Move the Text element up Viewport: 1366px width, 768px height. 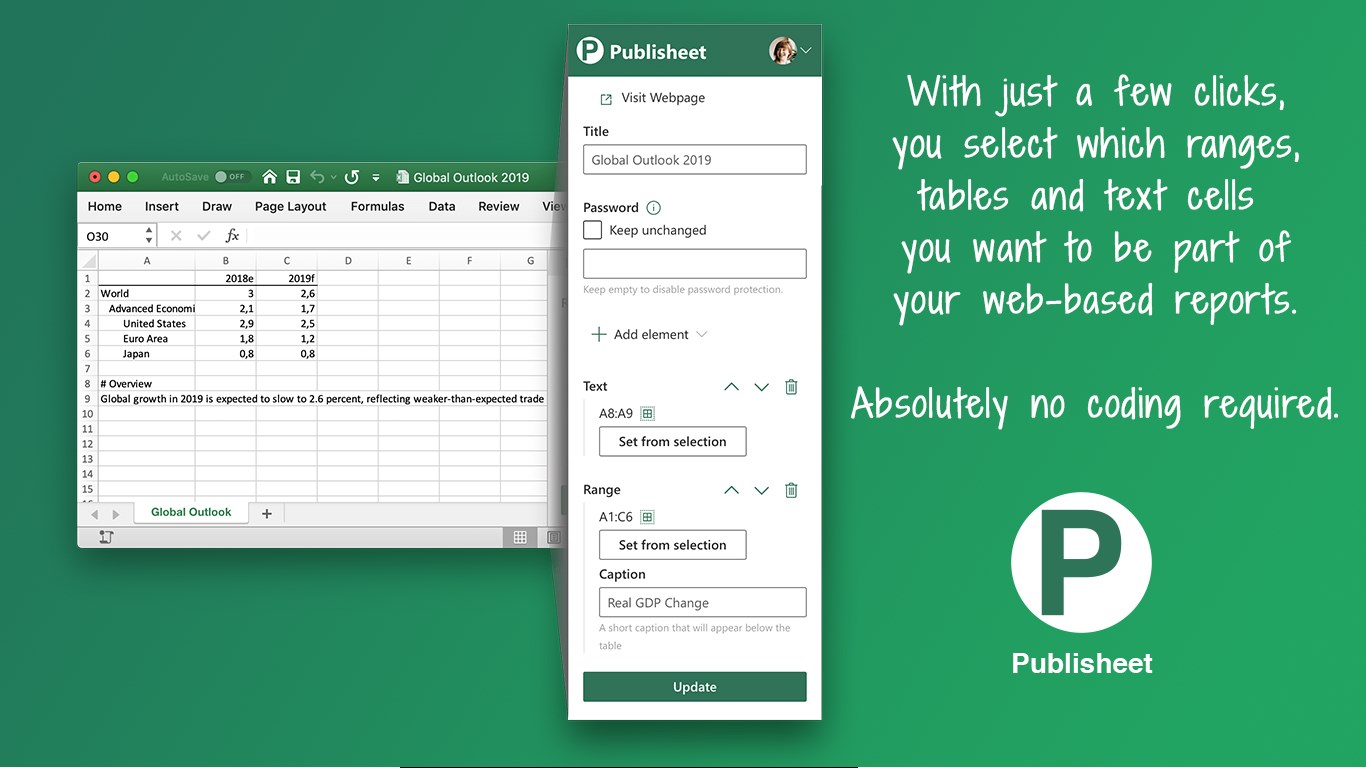tap(732, 387)
